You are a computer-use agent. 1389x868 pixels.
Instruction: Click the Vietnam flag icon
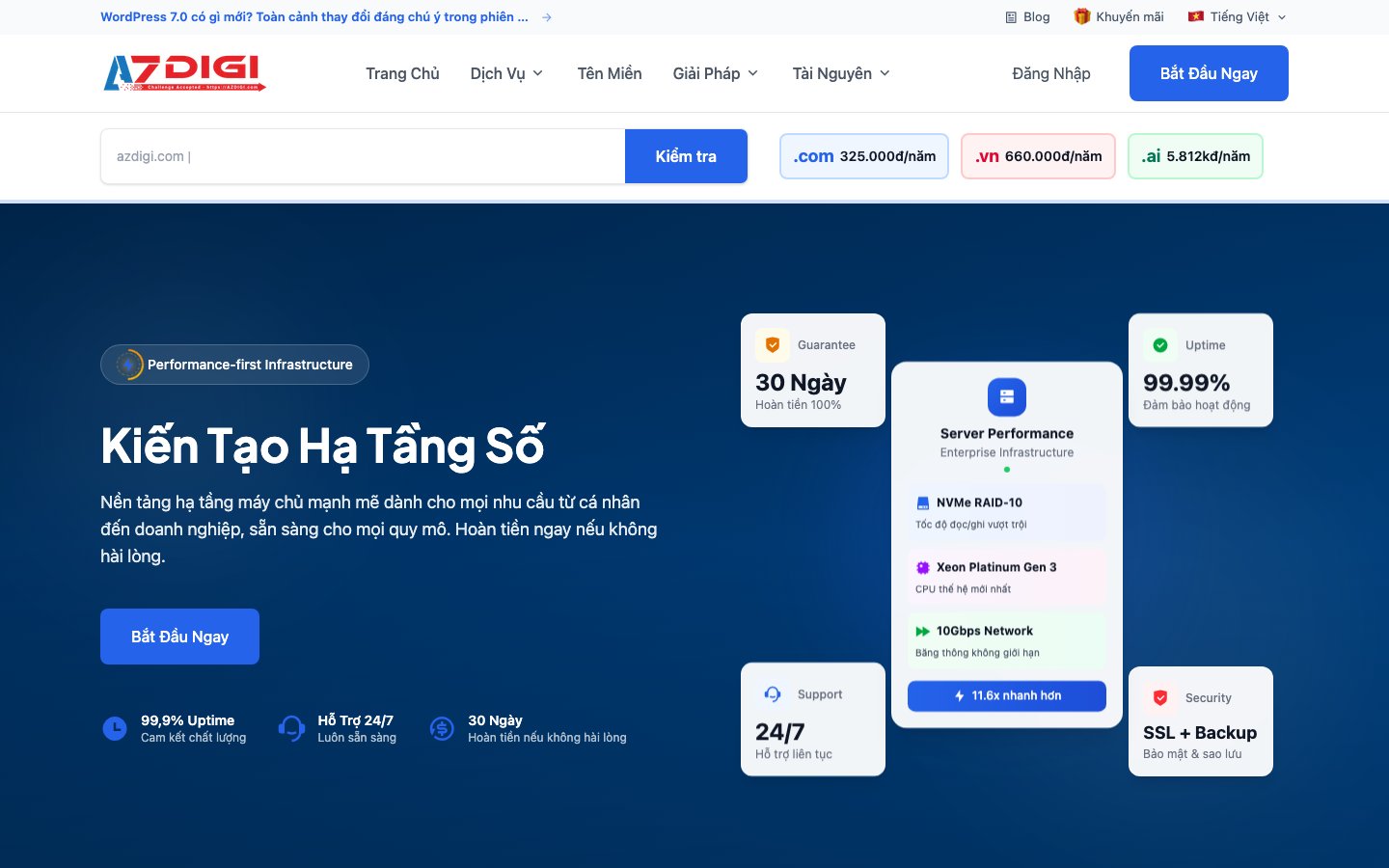coord(1196,16)
